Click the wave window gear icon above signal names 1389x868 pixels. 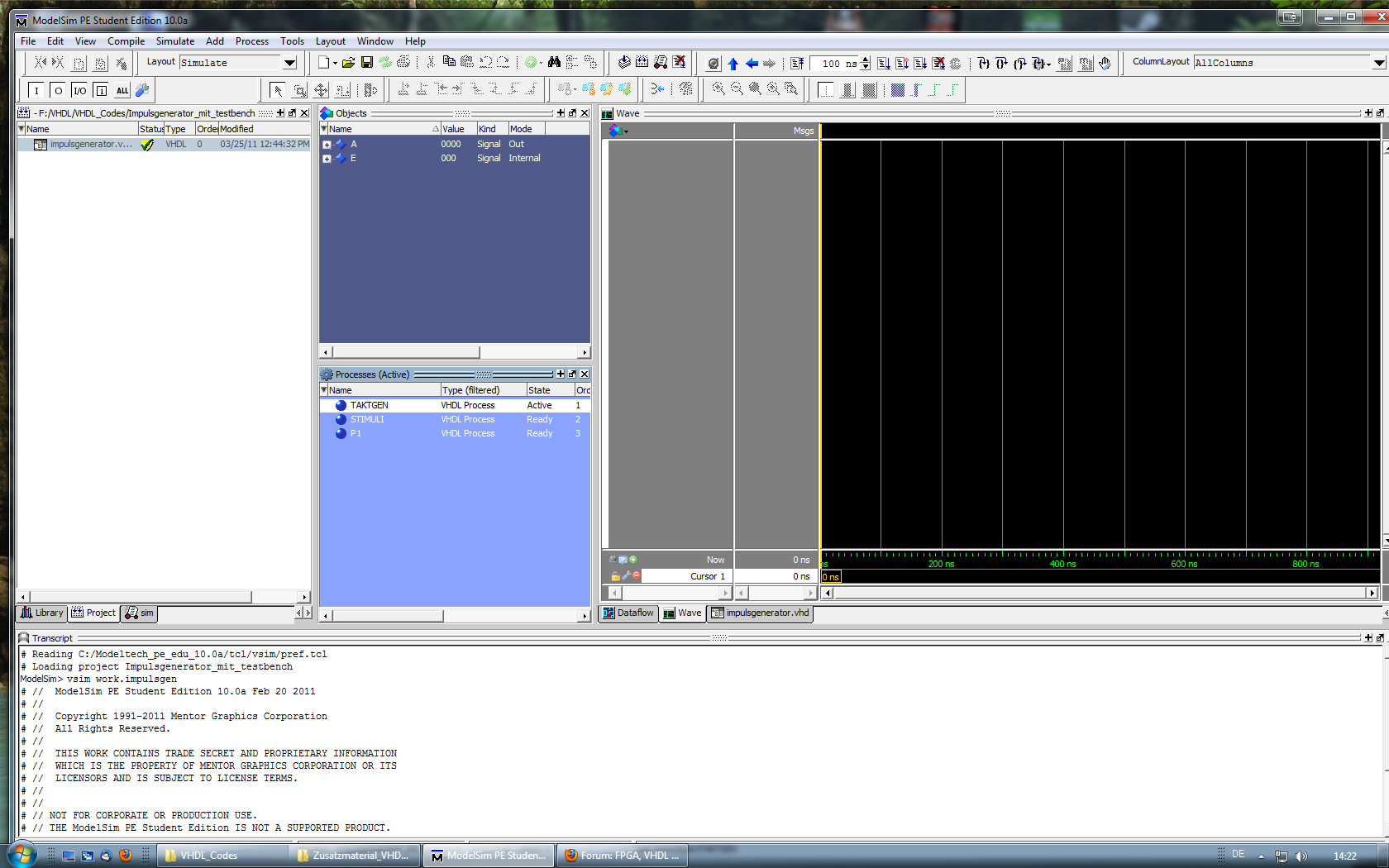point(617,131)
